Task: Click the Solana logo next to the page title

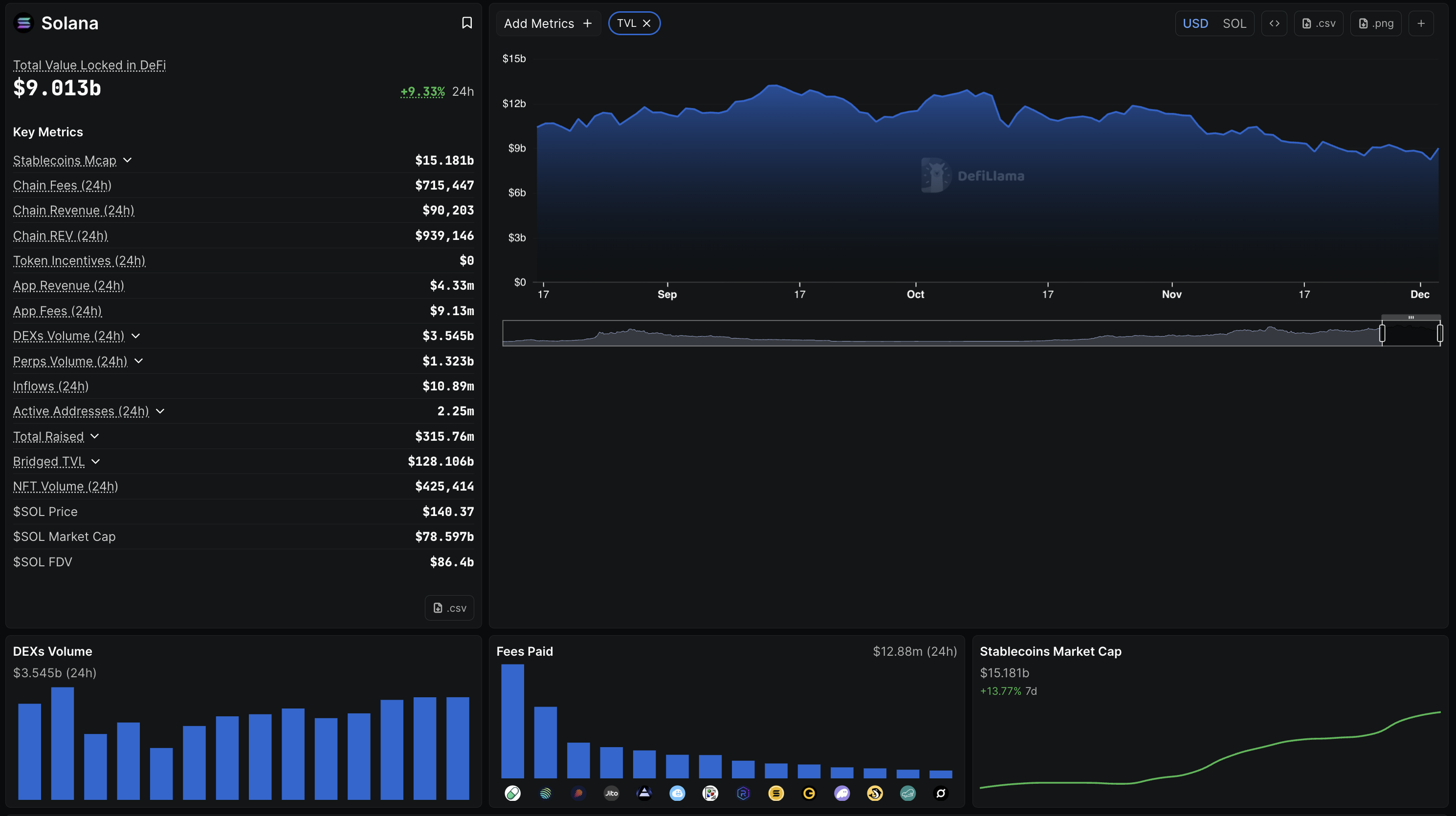Action: (24, 22)
